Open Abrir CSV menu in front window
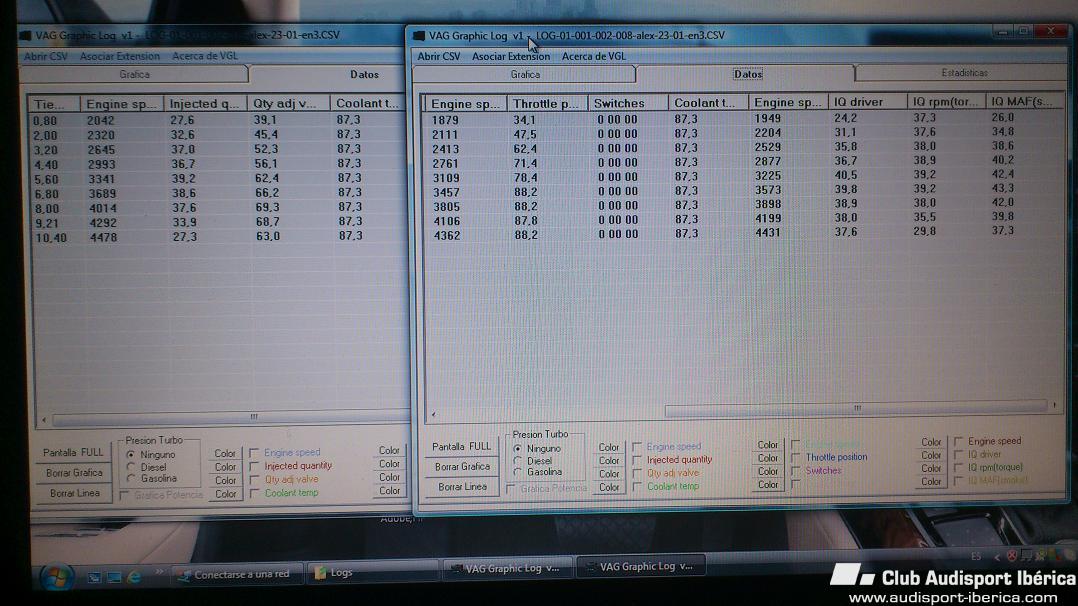 click(x=439, y=56)
